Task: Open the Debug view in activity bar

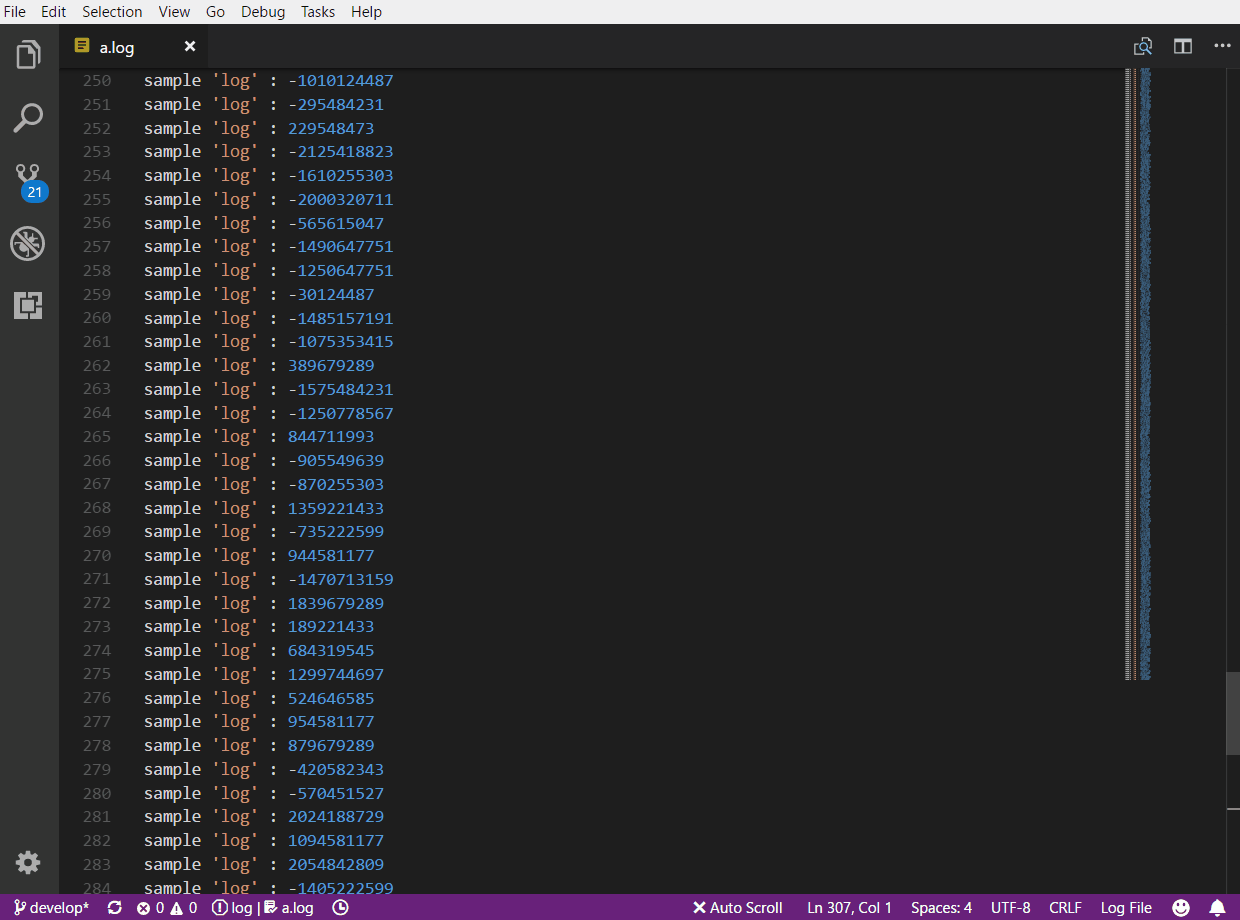Action: tap(28, 243)
